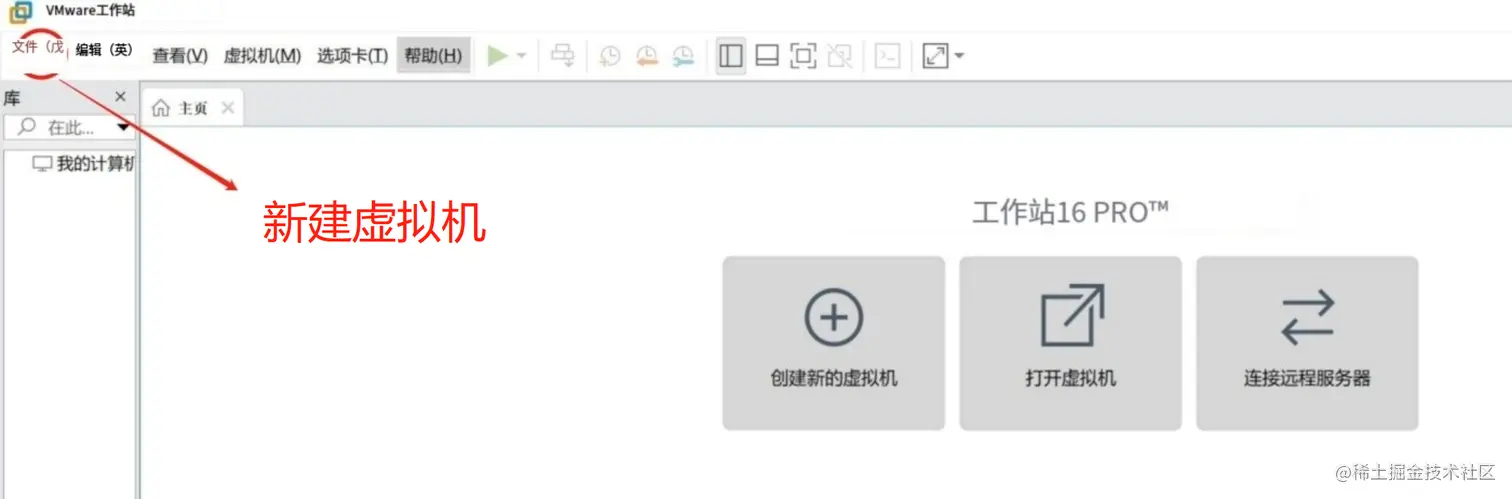Screen dimensions: 1512x499
Task: Click the 工作站16 PRO™ heading
Action: tap(1071, 212)
